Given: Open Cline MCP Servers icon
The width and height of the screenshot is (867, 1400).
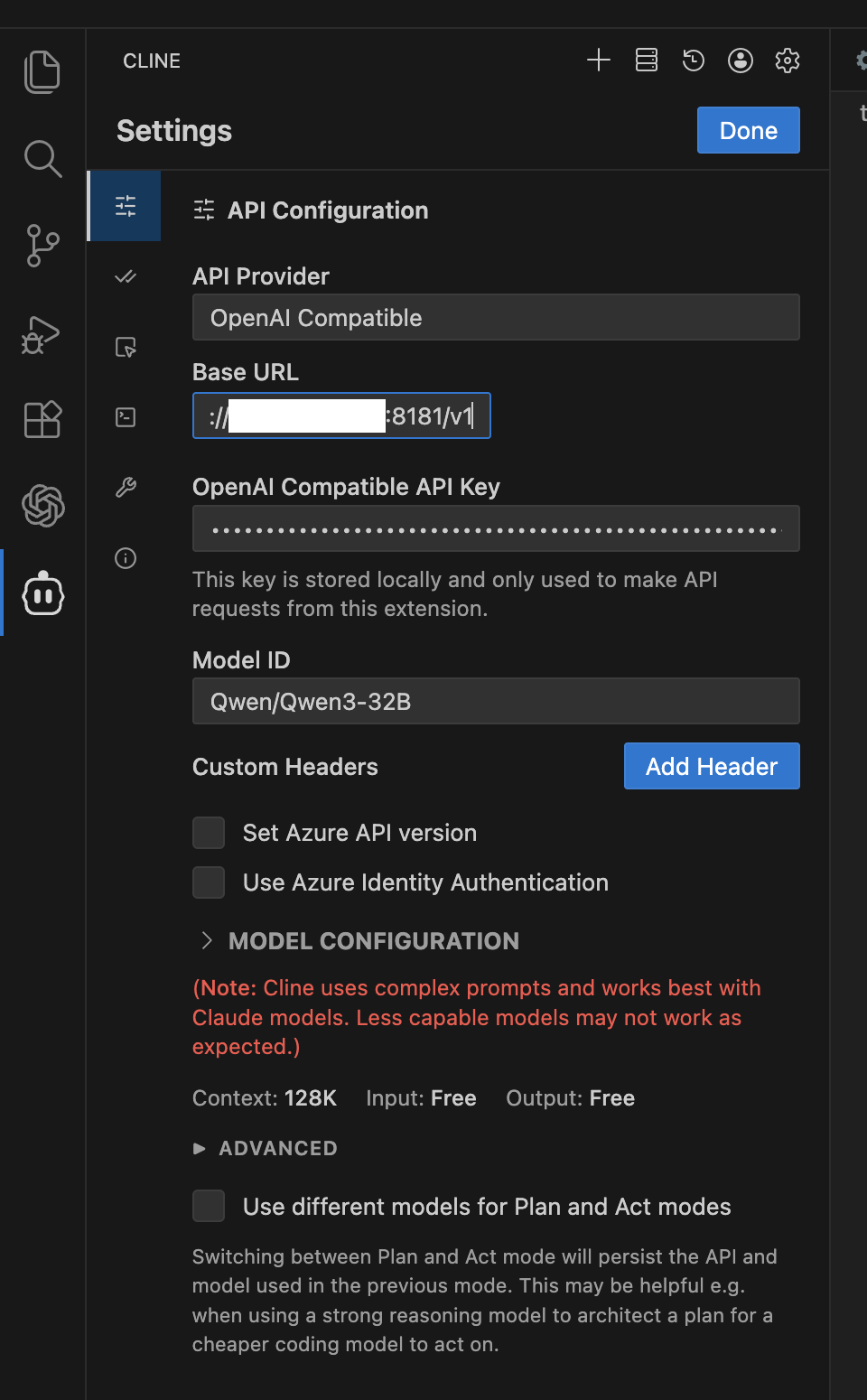Looking at the screenshot, I should click(646, 61).
